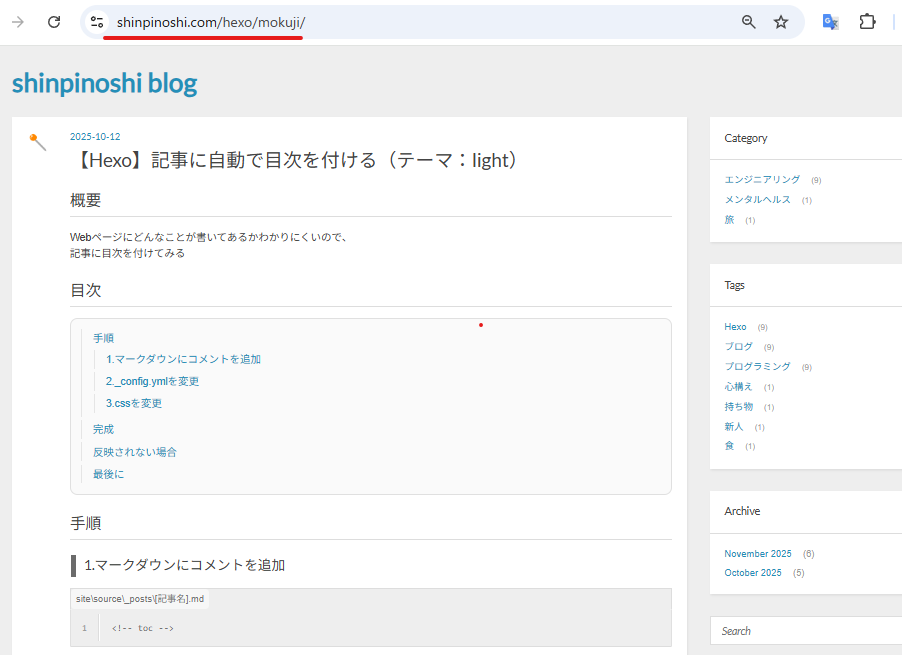Open the November 2025 archive
Screen dimensions: 902x655
758,553
